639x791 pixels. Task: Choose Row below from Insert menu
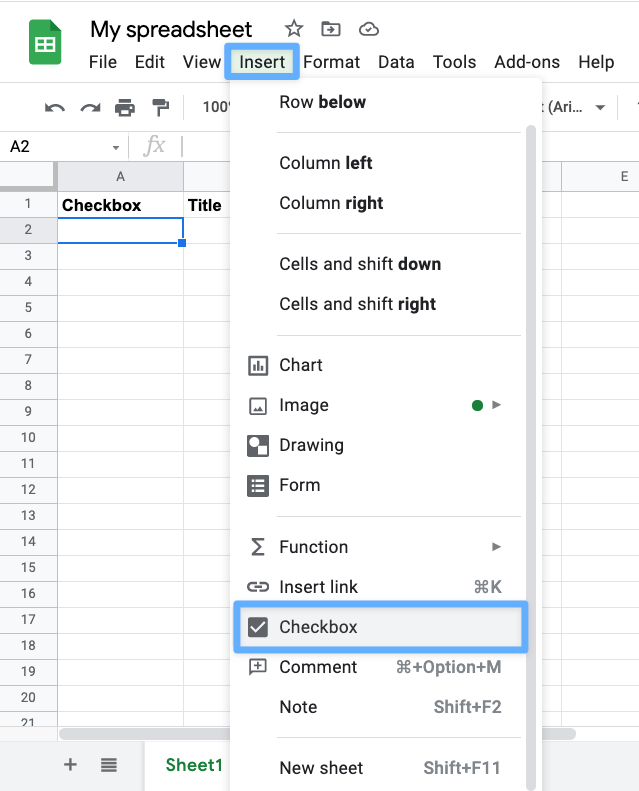click(376, 102)
